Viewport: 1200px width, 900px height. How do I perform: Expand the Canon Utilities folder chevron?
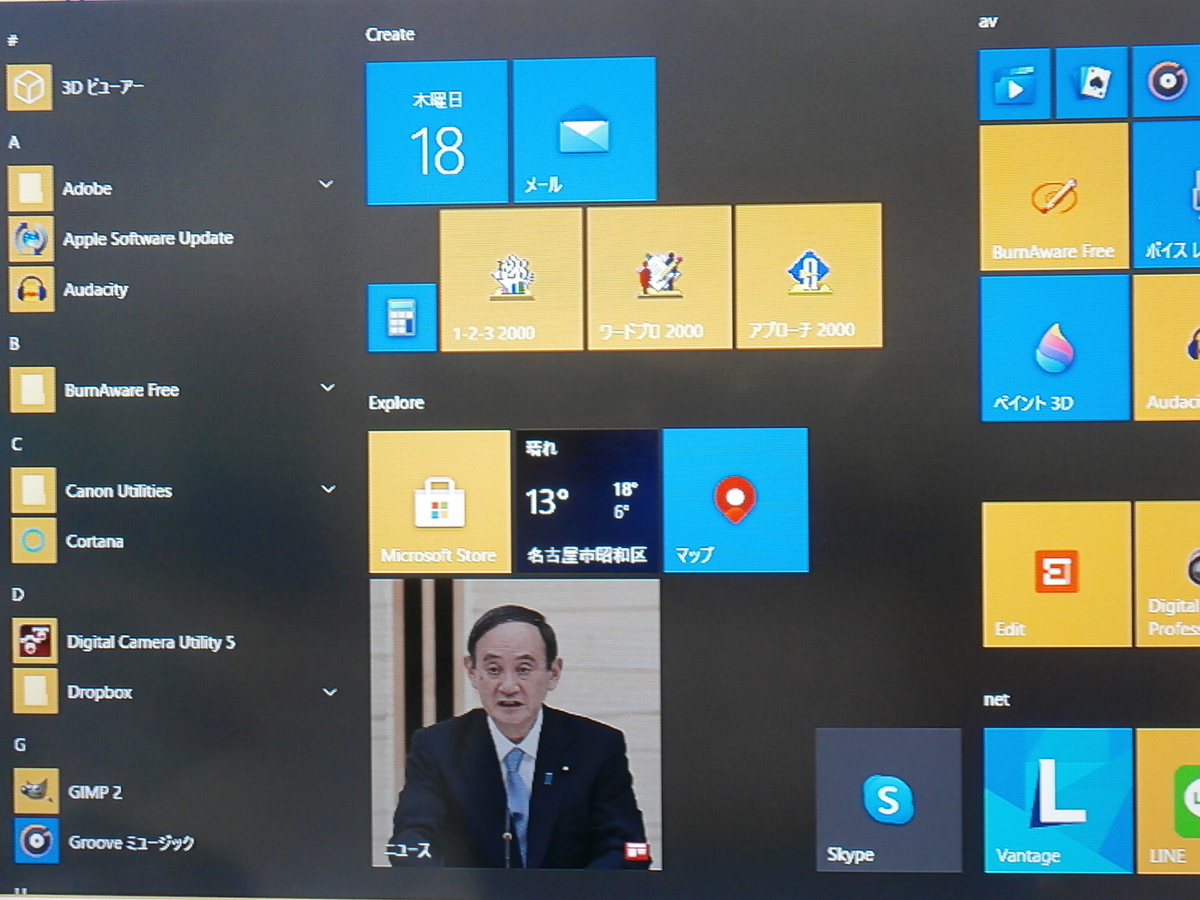(328, 488)
